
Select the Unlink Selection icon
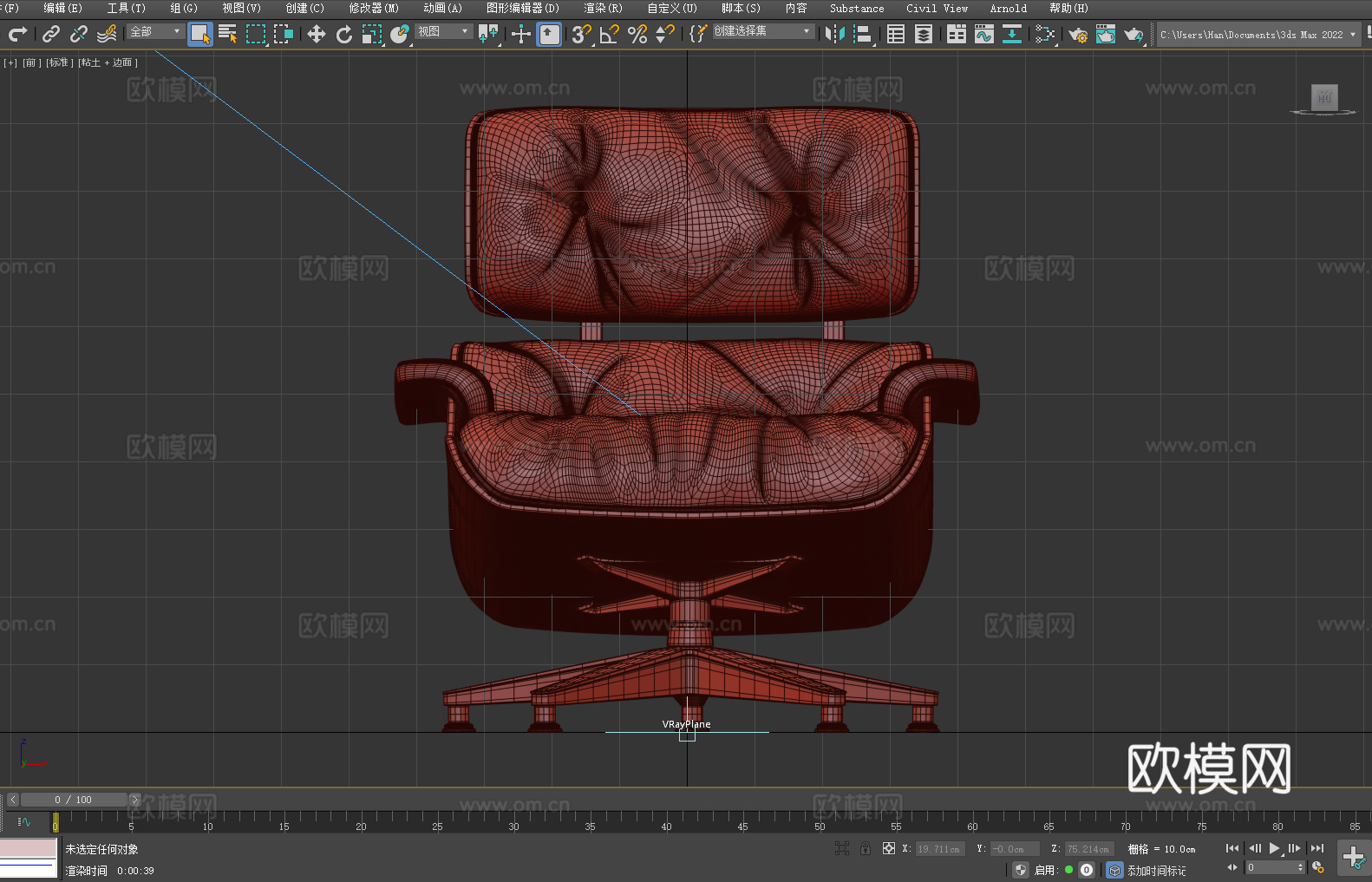(79, 34)
